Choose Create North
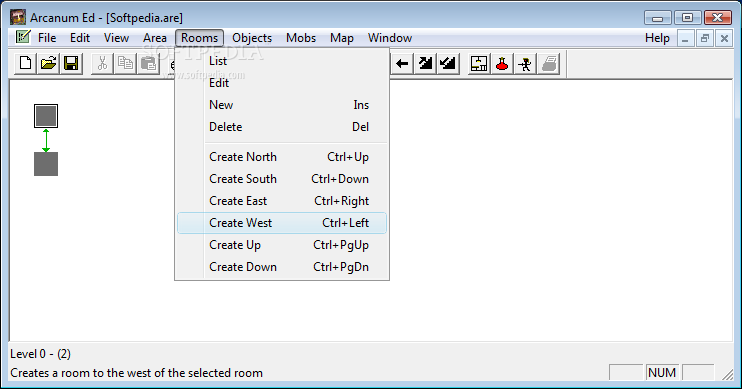The width and height of the screenshot is (742, 389). [282, 157]
